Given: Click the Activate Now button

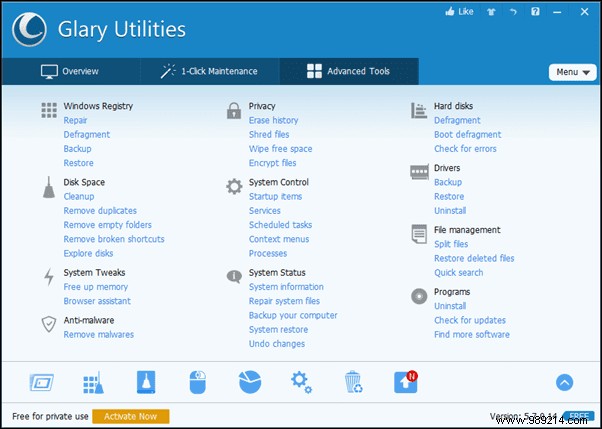Looking at the screenshot, I should 131,416.
